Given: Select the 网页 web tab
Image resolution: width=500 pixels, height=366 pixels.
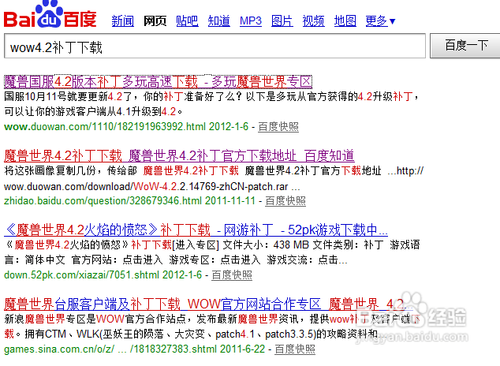Looking at the screenshot, I should (155, 21).
